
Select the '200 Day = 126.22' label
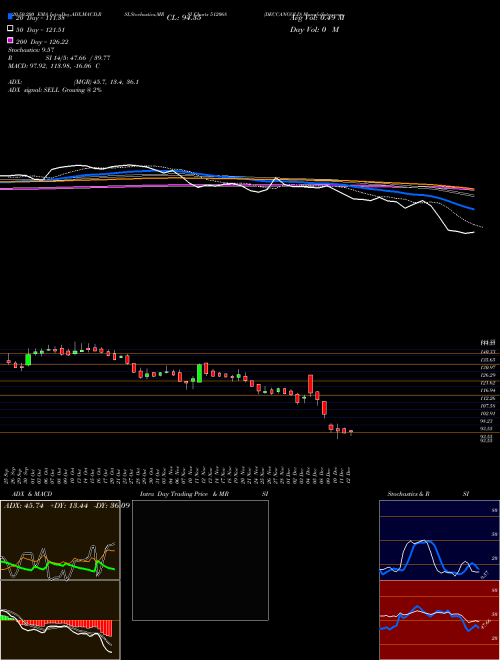42,42
